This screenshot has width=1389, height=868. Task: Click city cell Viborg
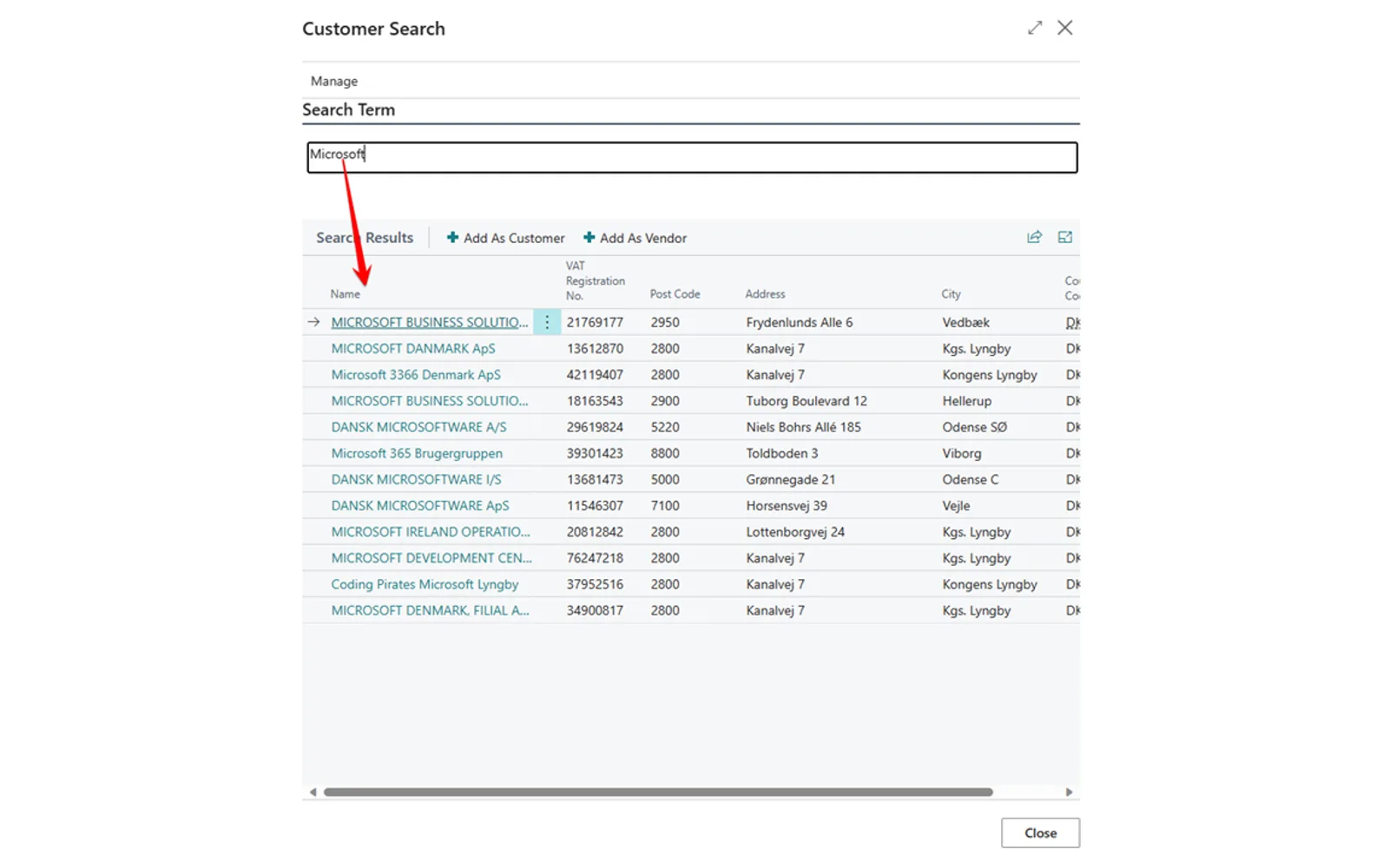pos(962,453)
